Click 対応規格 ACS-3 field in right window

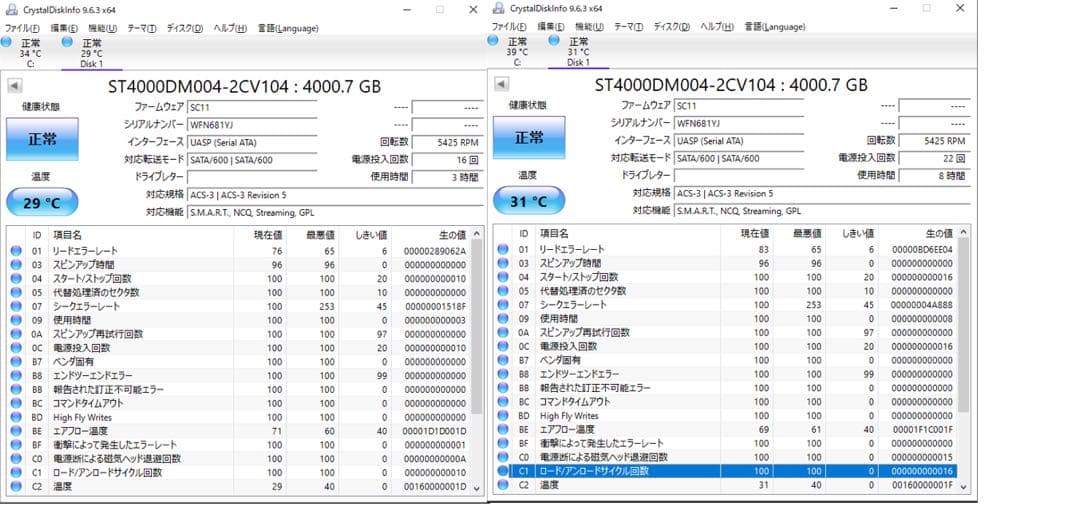822,194
